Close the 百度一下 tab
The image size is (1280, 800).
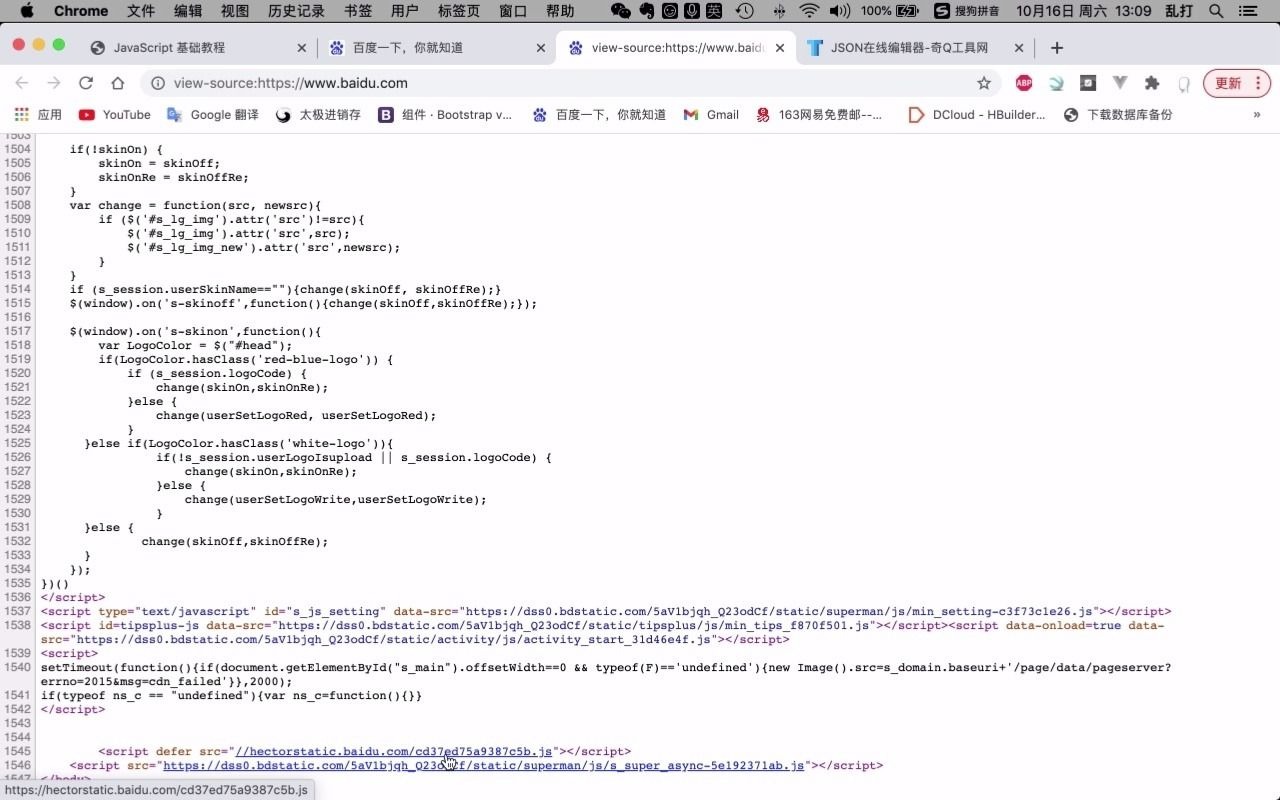pyautogui.click(x=541, y=47)
